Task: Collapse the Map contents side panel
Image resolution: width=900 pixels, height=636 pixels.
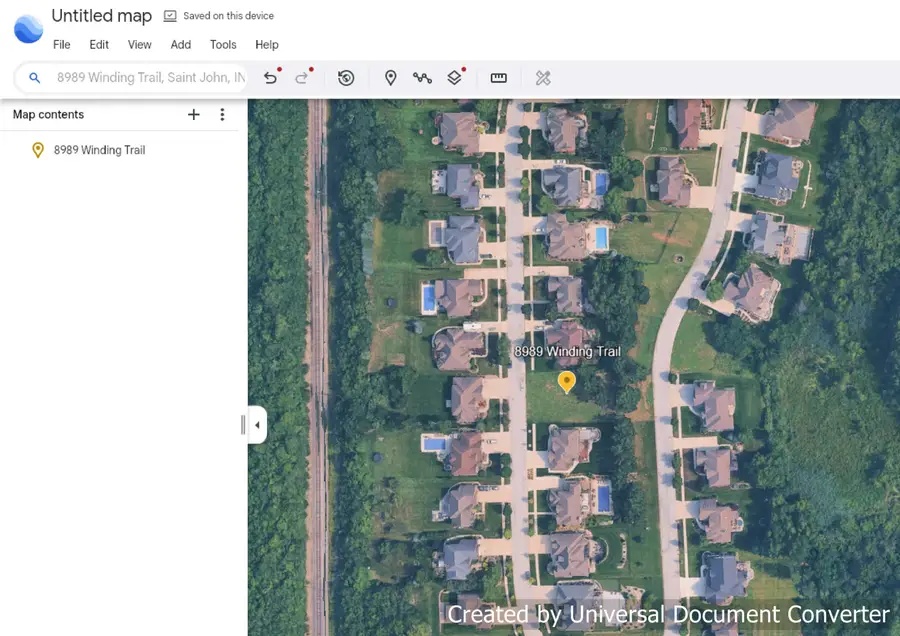Action: pyautogui.click(x=257, y=424)
